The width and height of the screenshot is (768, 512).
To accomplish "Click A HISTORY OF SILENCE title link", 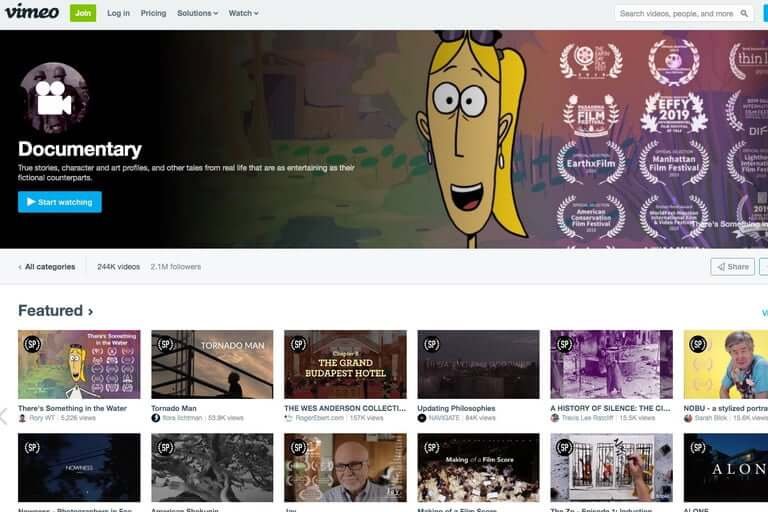I will tap(610, 408).
